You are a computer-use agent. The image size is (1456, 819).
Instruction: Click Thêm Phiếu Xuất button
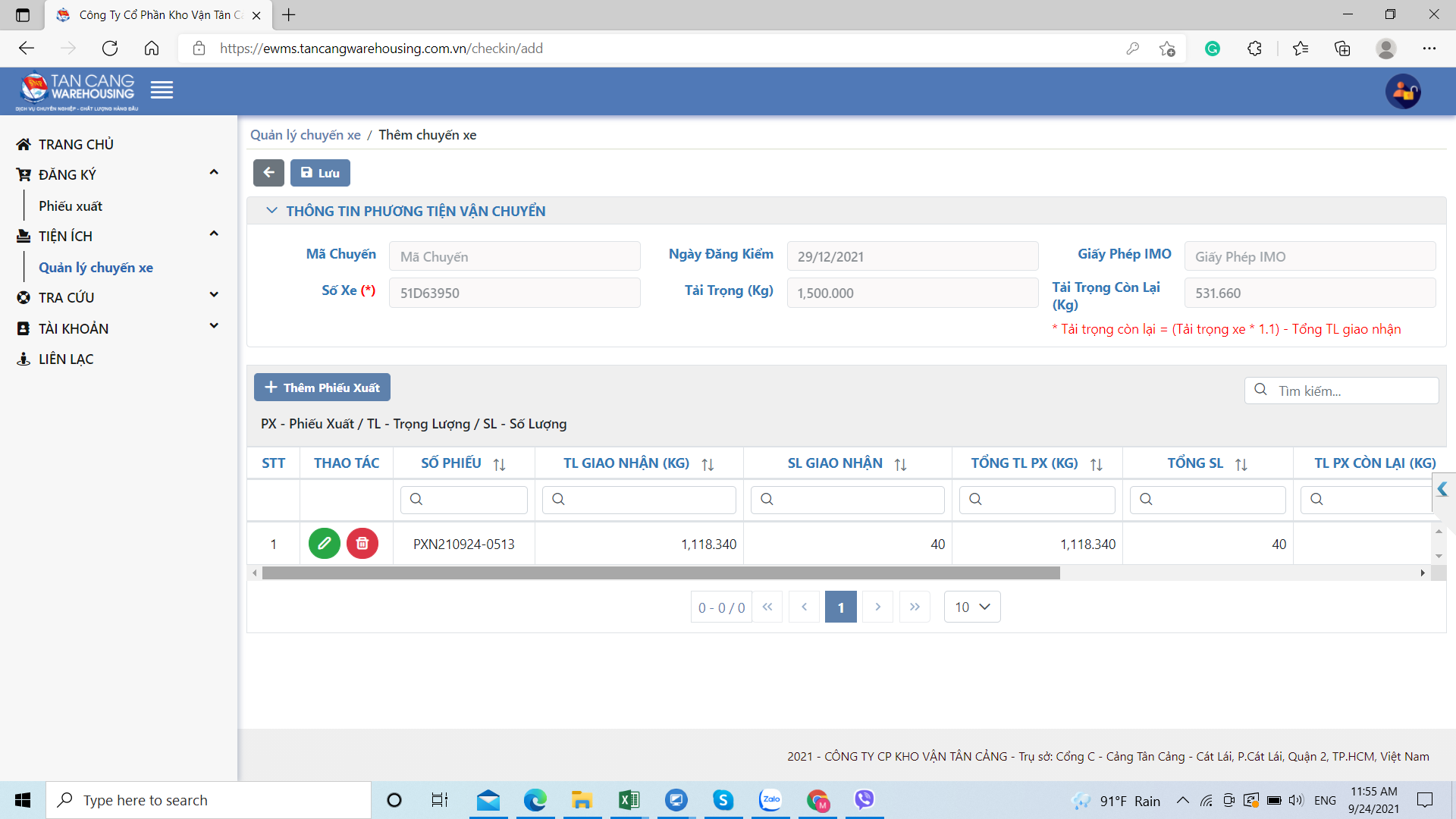322,388
